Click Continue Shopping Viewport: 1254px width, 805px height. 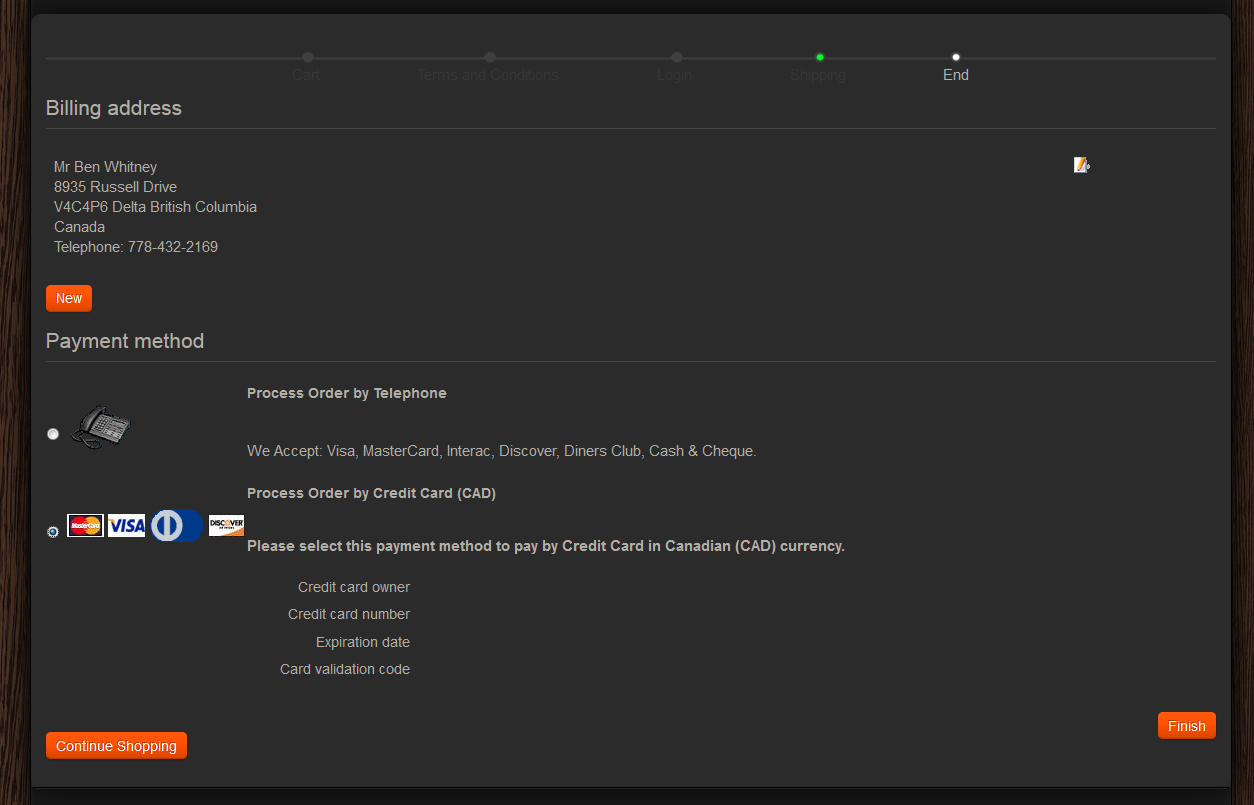coord(116,746)
